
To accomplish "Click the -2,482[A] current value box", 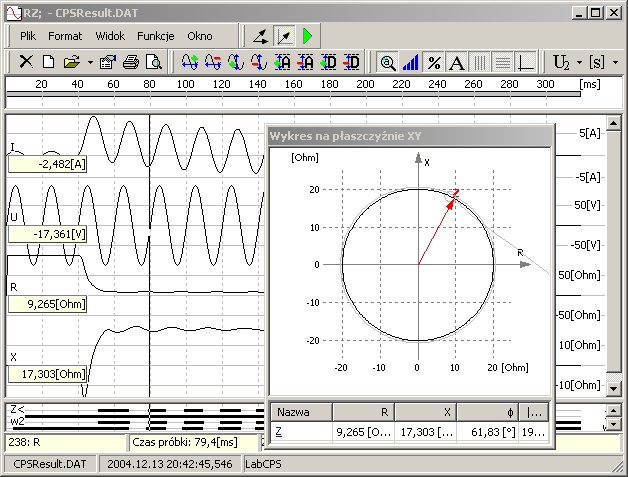I will [47, 164].
